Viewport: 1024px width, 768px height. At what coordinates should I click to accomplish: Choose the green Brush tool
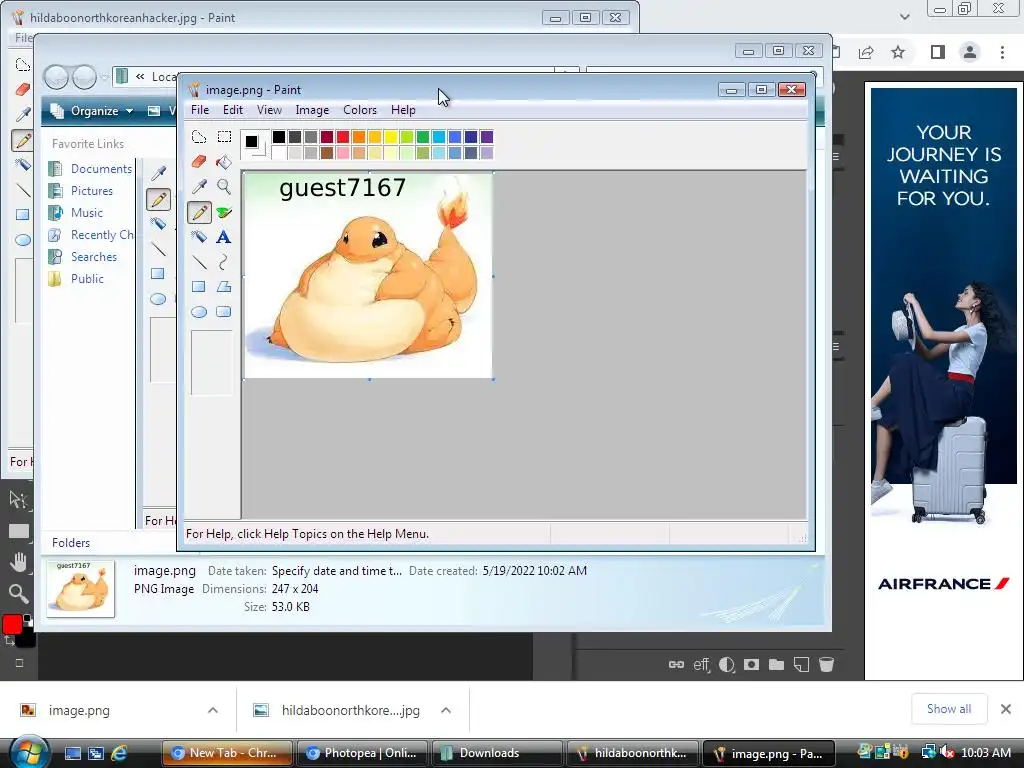click(x=224, y=212)
